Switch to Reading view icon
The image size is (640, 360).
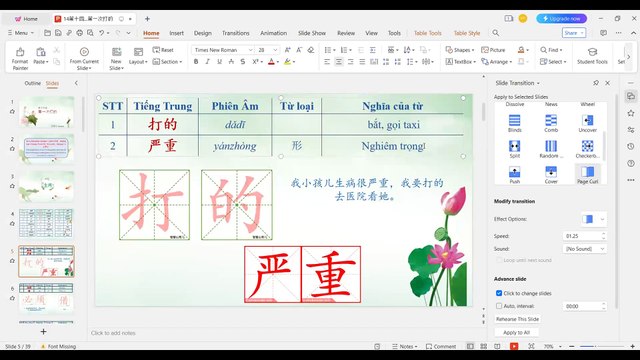coord(497,346)
